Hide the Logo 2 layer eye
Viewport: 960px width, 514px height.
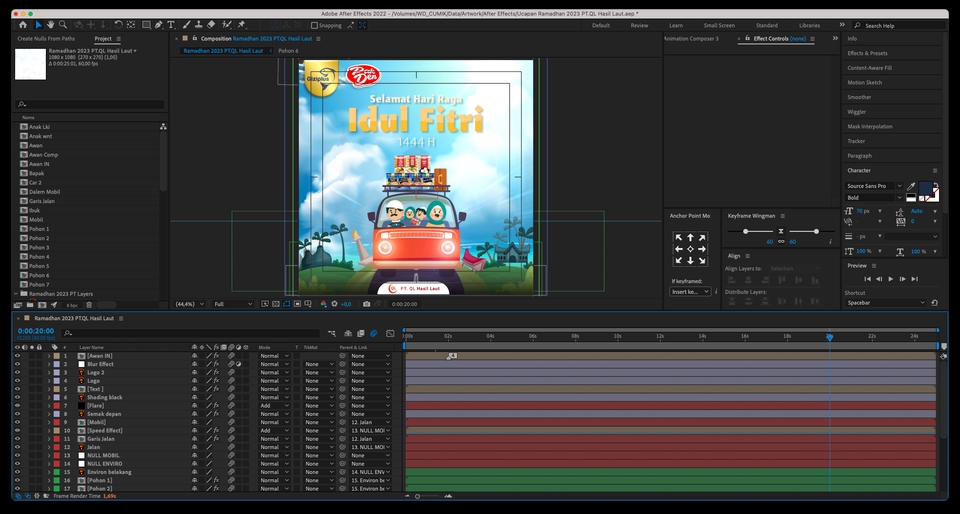tap(17, 372)
